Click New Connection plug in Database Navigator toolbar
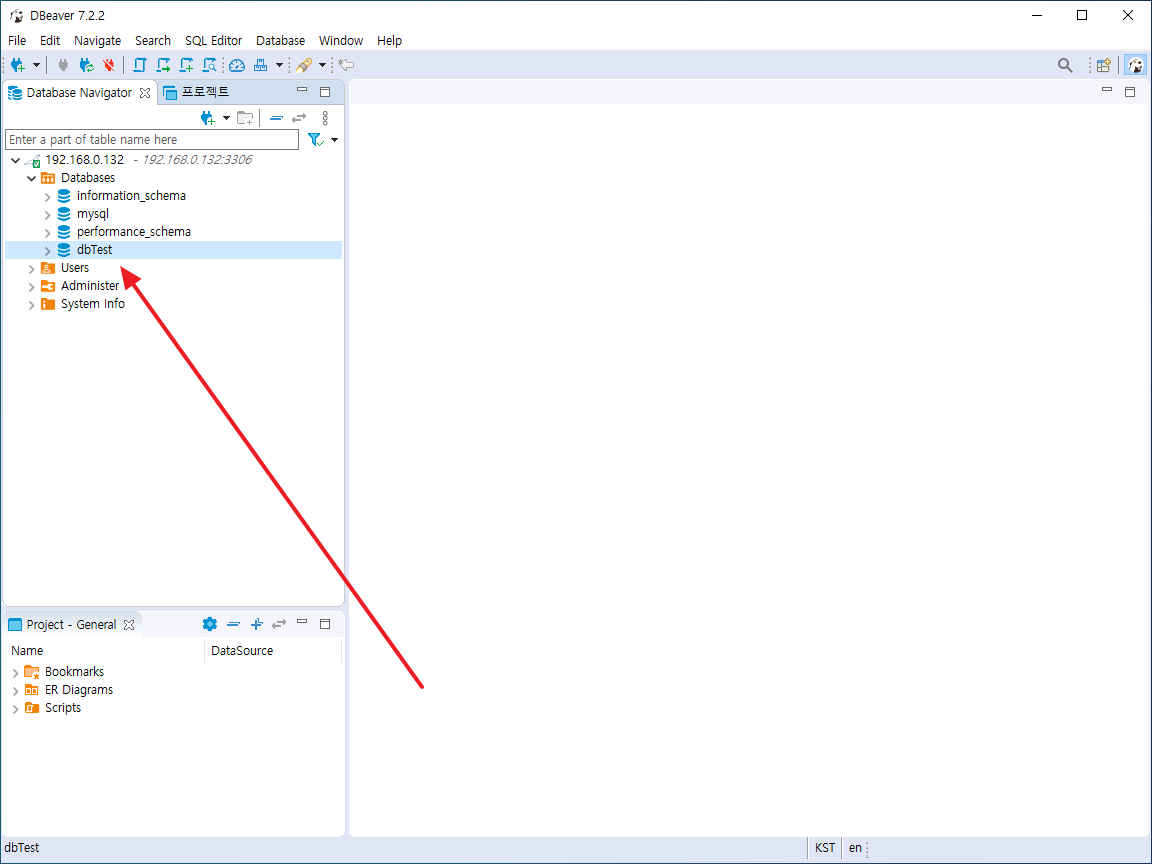Viewport: 1152px width, 864px height. (207, 118)
